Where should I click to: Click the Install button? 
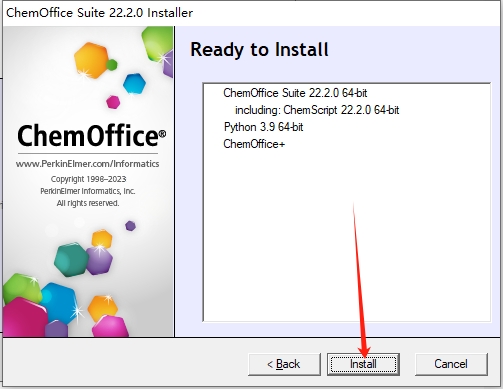[363, 364]
